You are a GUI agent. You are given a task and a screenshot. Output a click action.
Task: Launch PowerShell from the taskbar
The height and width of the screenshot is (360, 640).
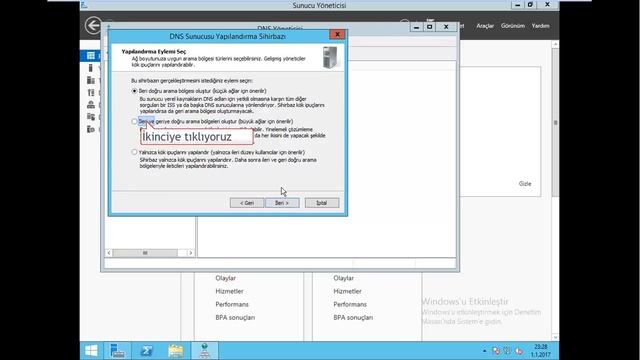click(147, 351)
